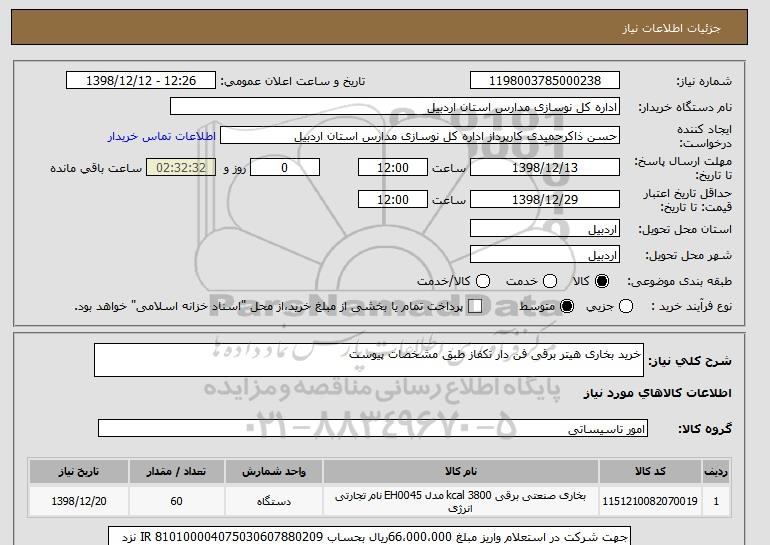The width and height of the screenshot is (770, 545).
Task: Click the گروه کالا field امور تاسیساتی
Action: [x=373, y=428]
